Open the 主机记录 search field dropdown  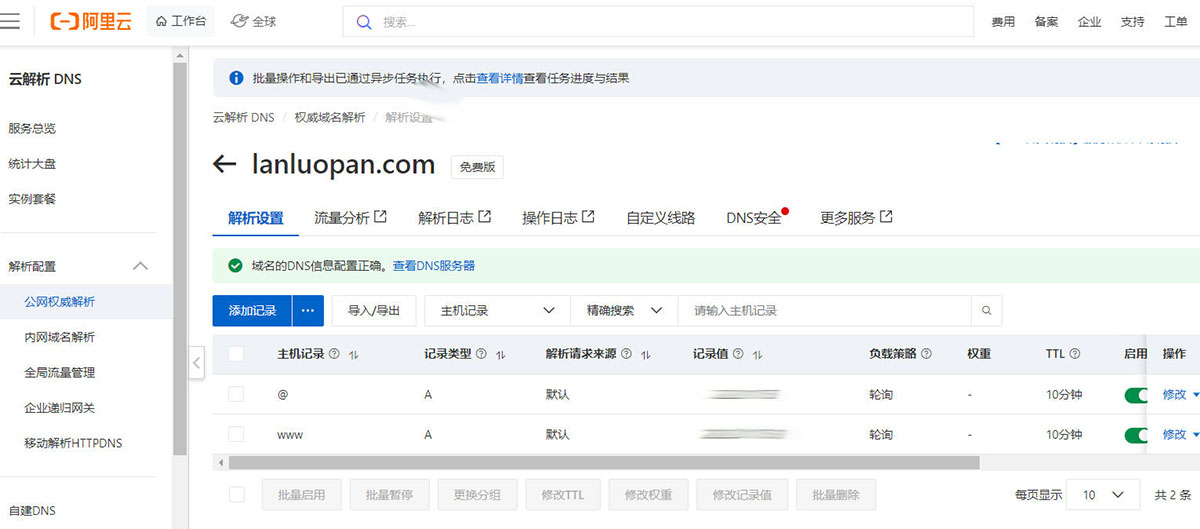tap(497, 311)
